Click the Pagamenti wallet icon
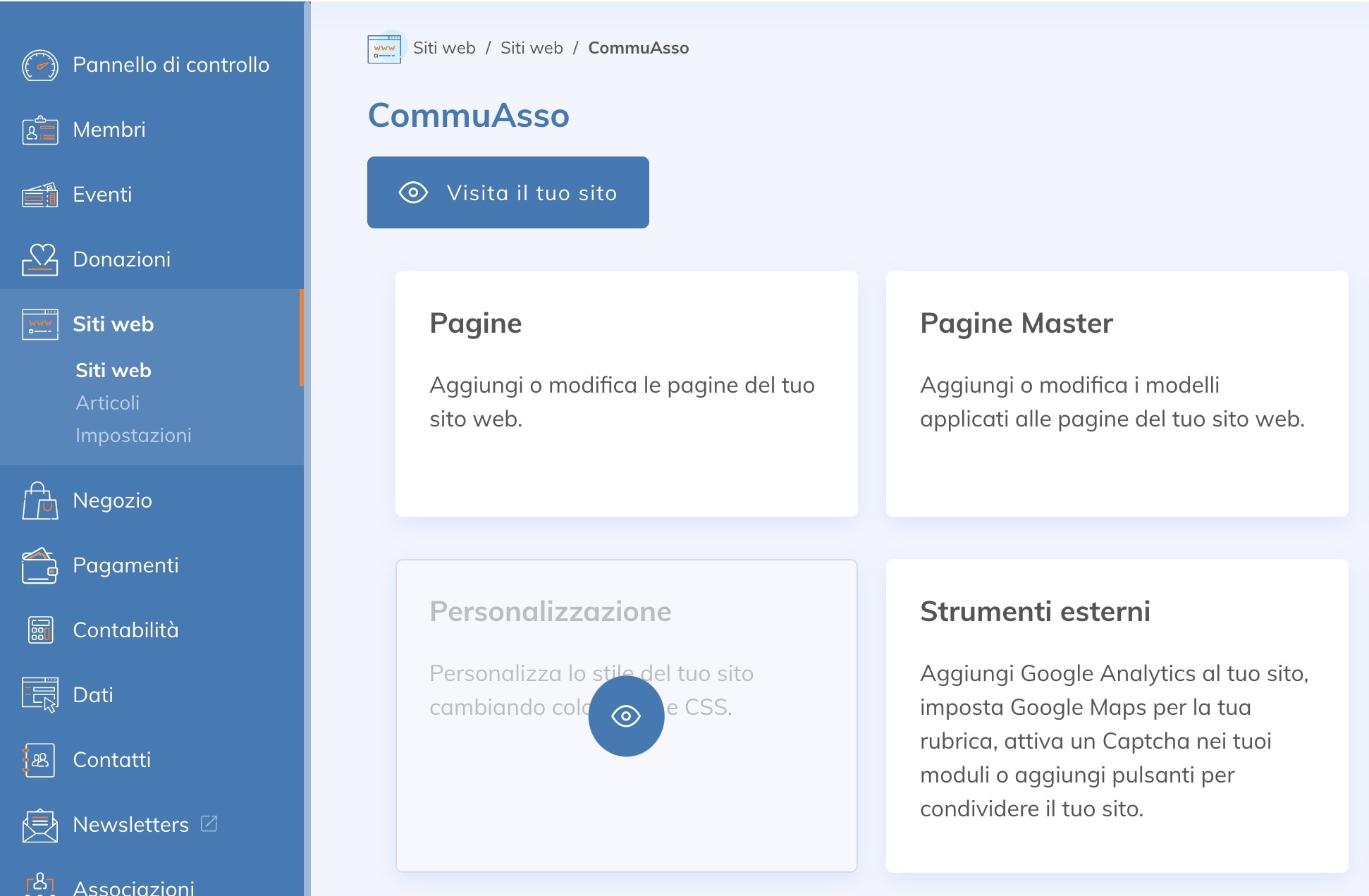This screenshot has width=1369, height=896. [x=40, y=565]
